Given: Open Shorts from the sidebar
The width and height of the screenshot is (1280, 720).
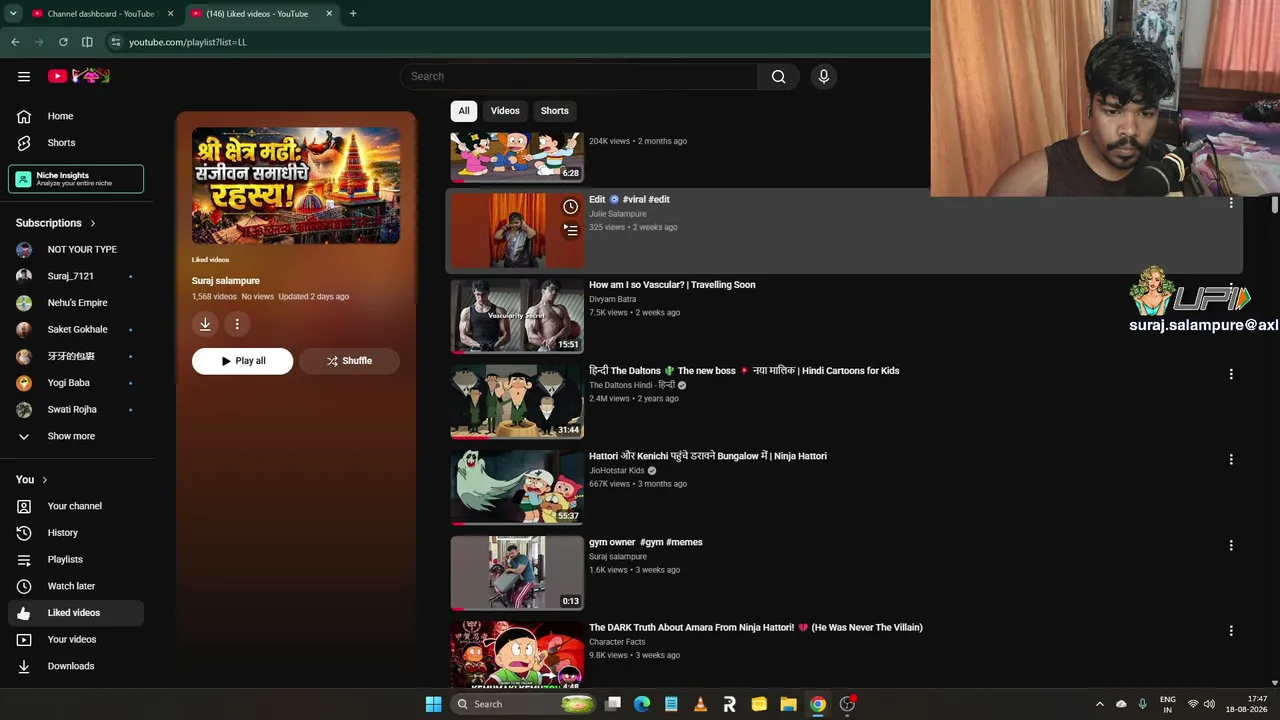Looking at the screenshot, I should click(x=76, y=143).
